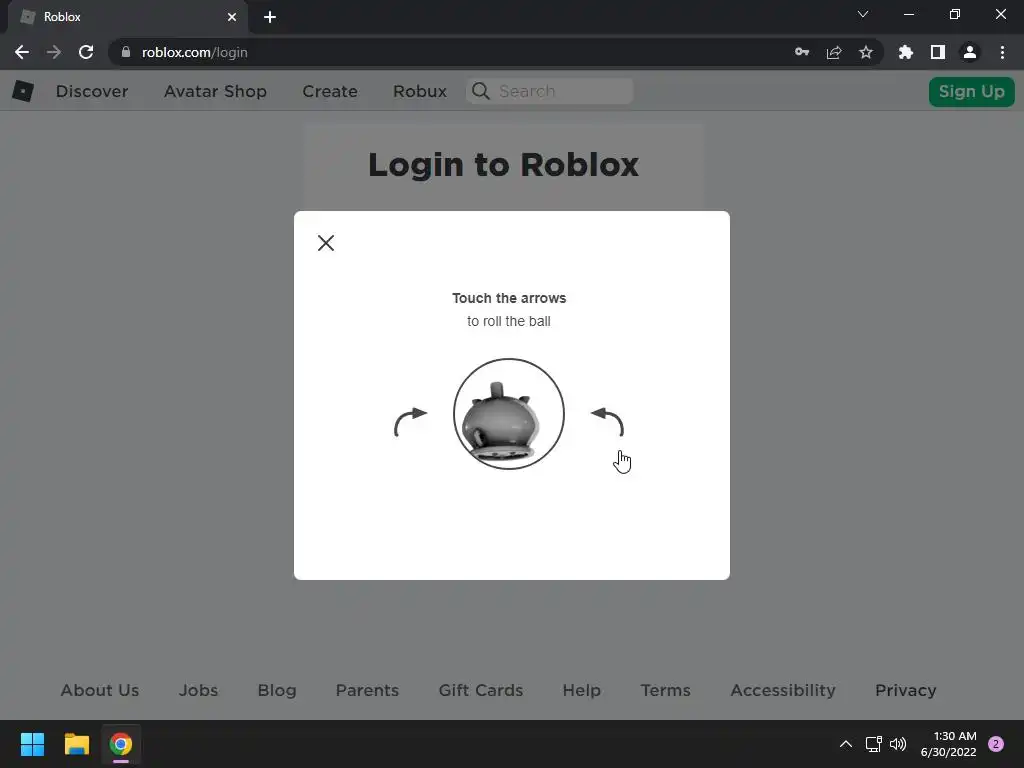Screen dimensions: 1024x768
Task: Rotate the ball with the right curved arrow
Action: [607, 421]
